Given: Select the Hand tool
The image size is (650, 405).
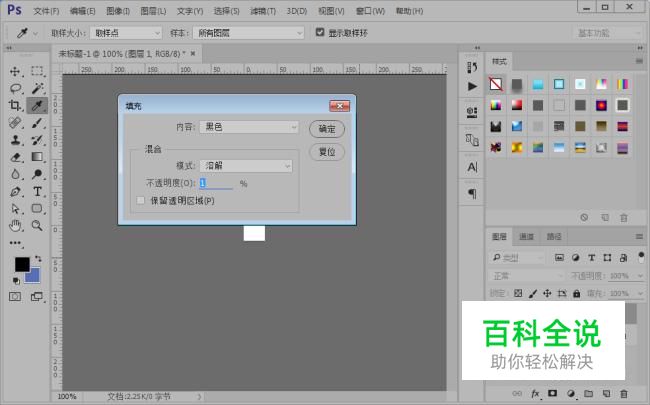Looking at the screenshot, I should pos(15,226).
